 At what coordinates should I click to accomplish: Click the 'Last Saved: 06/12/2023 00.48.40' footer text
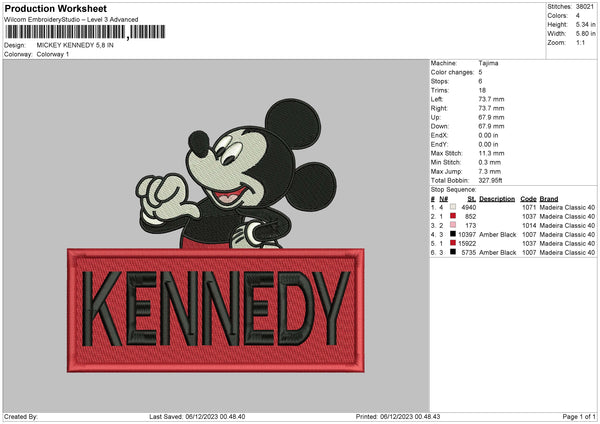(x=197, y=416)
